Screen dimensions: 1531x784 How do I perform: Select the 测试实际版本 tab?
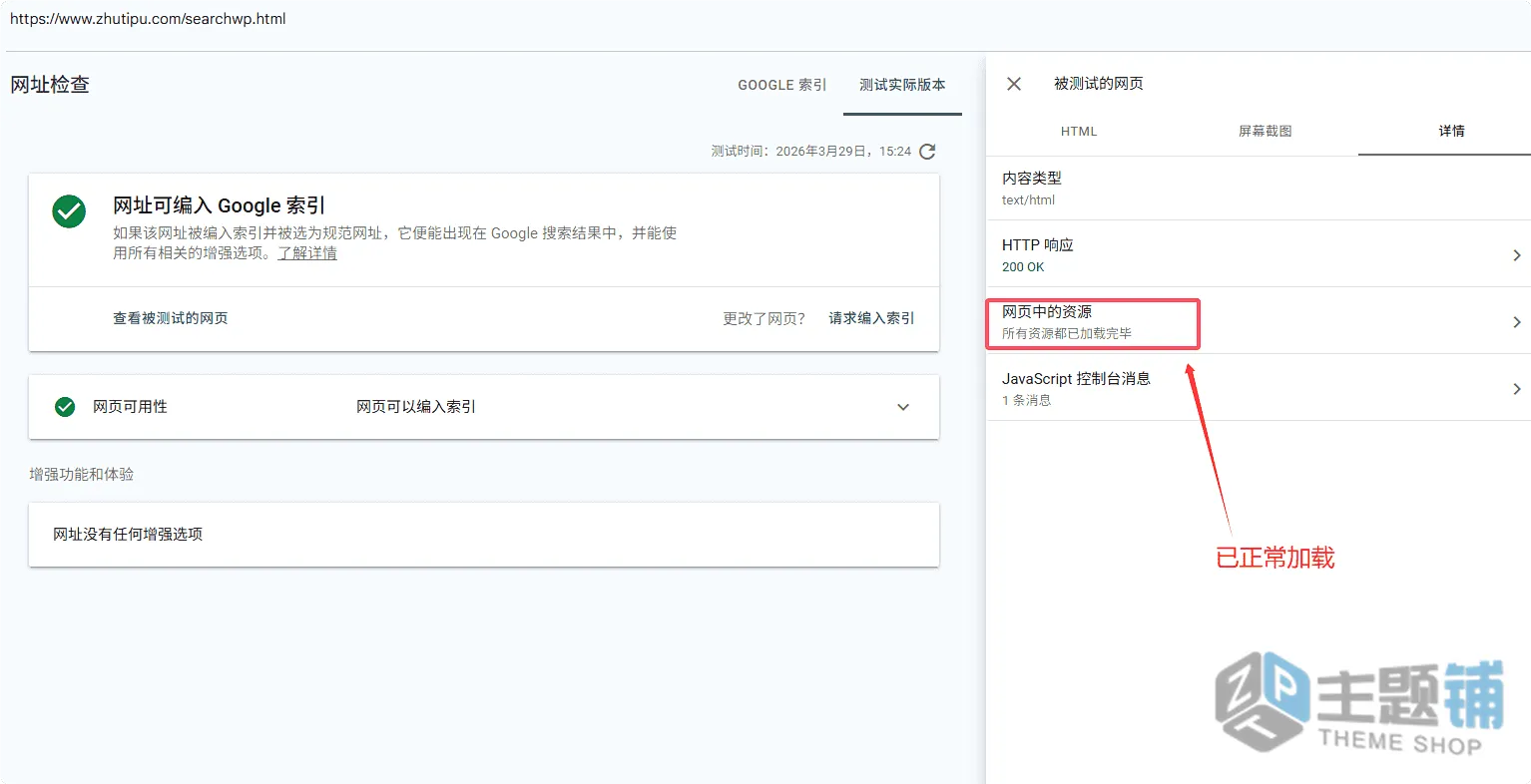pyautogui.click(x=902, y=85)
